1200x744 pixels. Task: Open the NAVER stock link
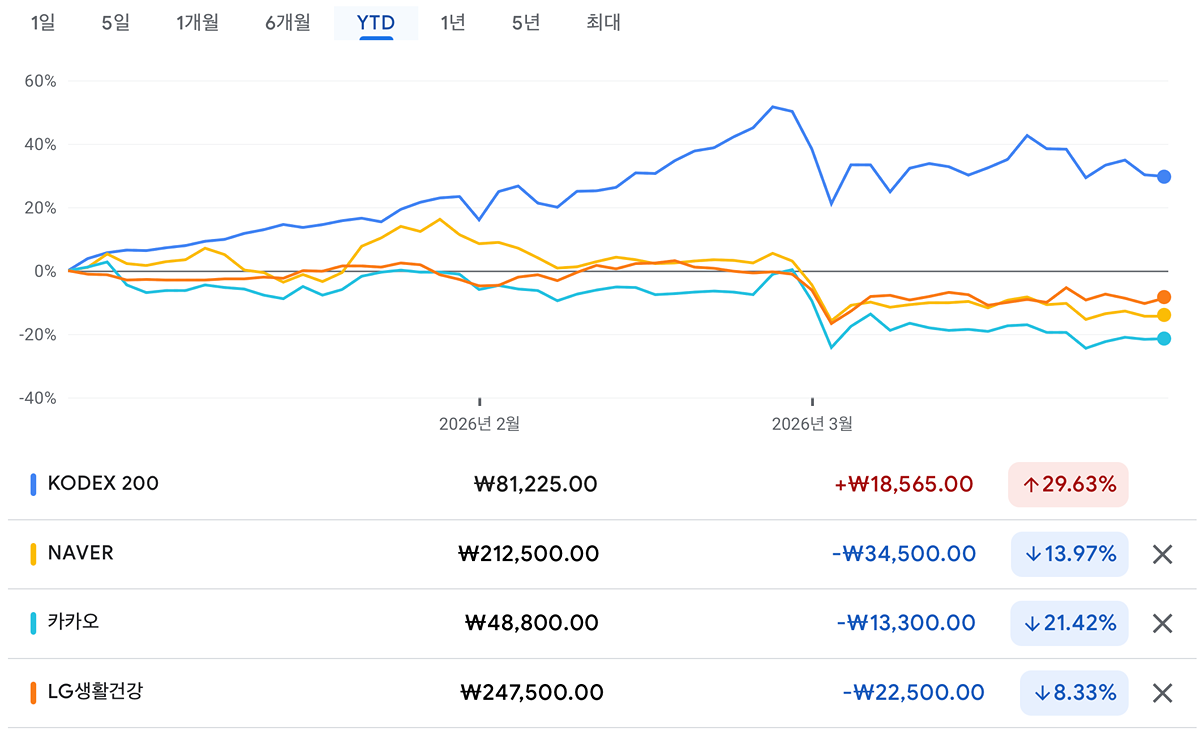coord(80,553)
